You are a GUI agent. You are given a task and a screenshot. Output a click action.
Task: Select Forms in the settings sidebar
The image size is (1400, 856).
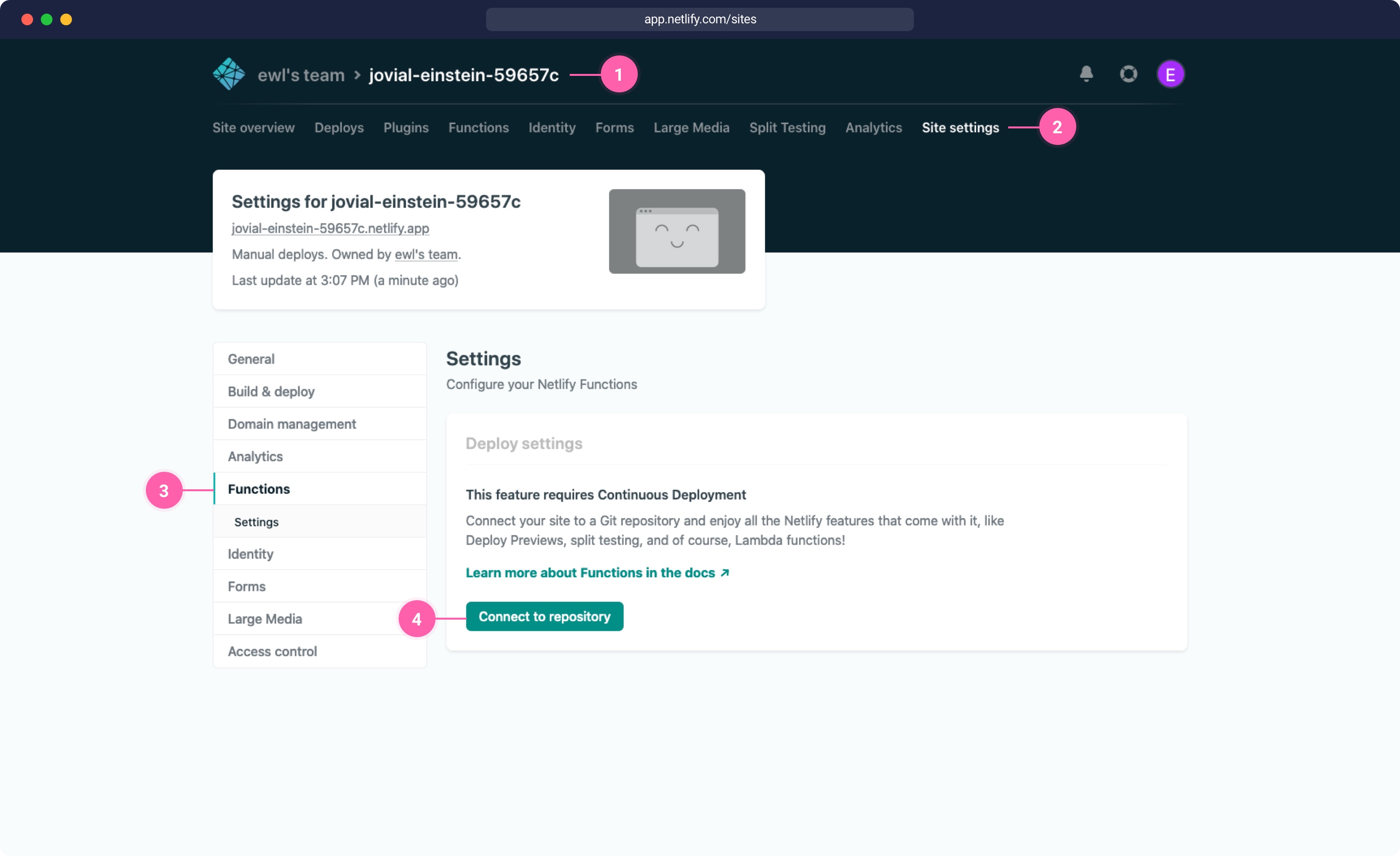tap(320, 586)
